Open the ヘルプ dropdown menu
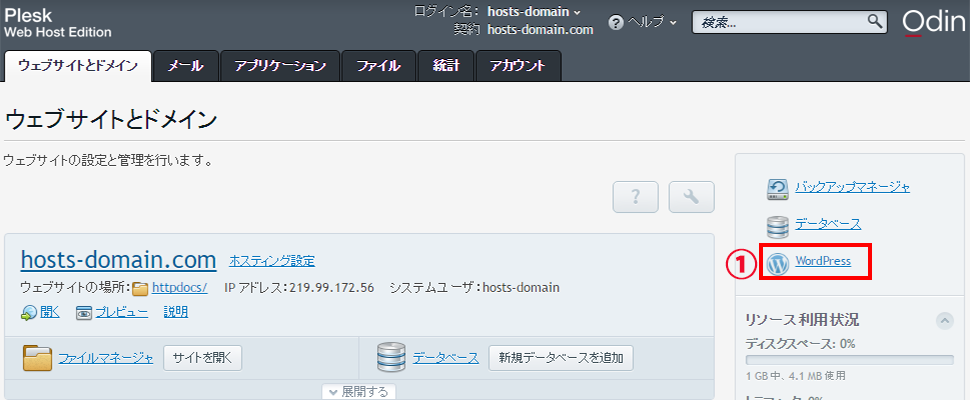 [653, 22]
